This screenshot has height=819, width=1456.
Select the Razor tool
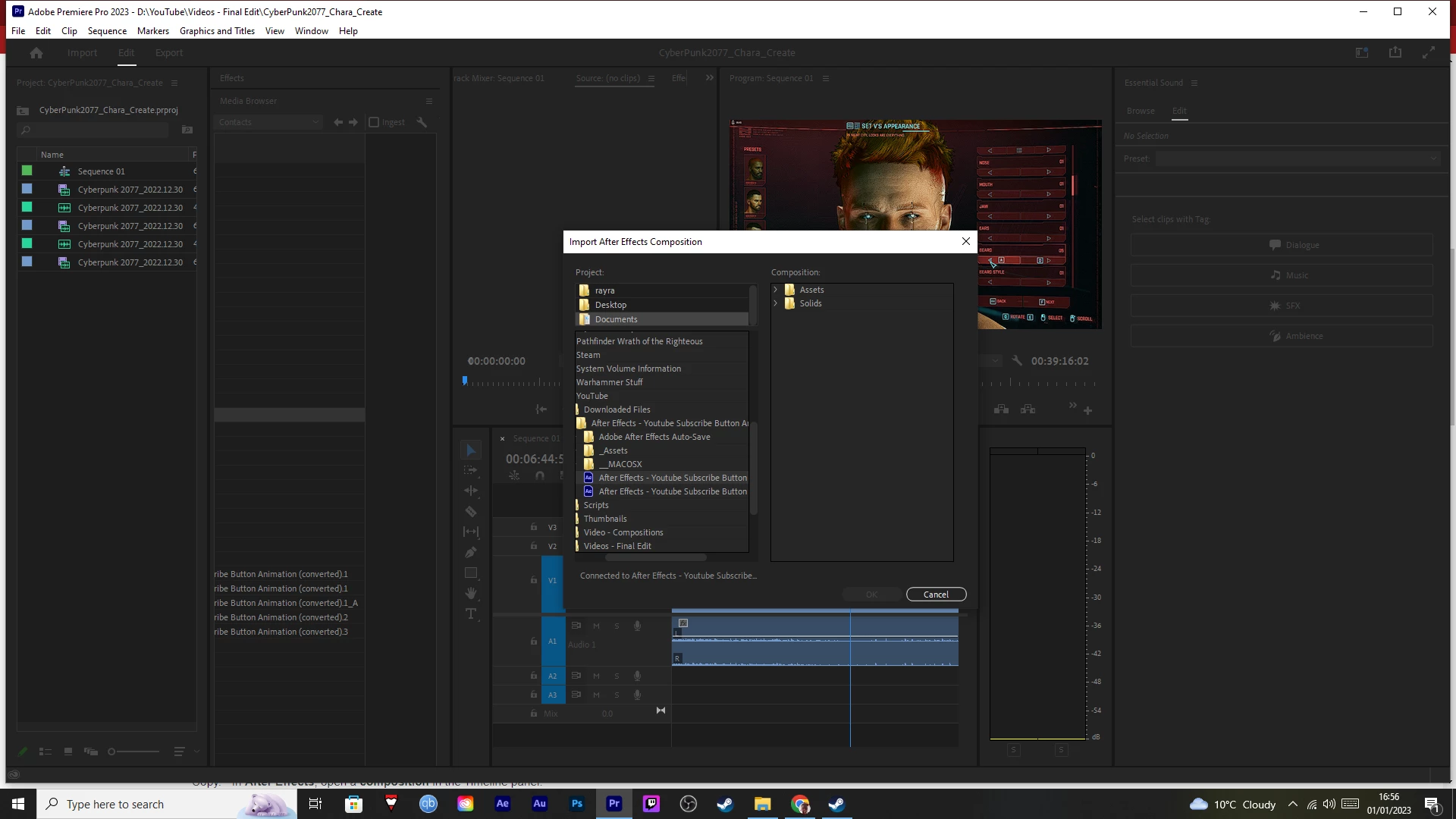(471, 512)
